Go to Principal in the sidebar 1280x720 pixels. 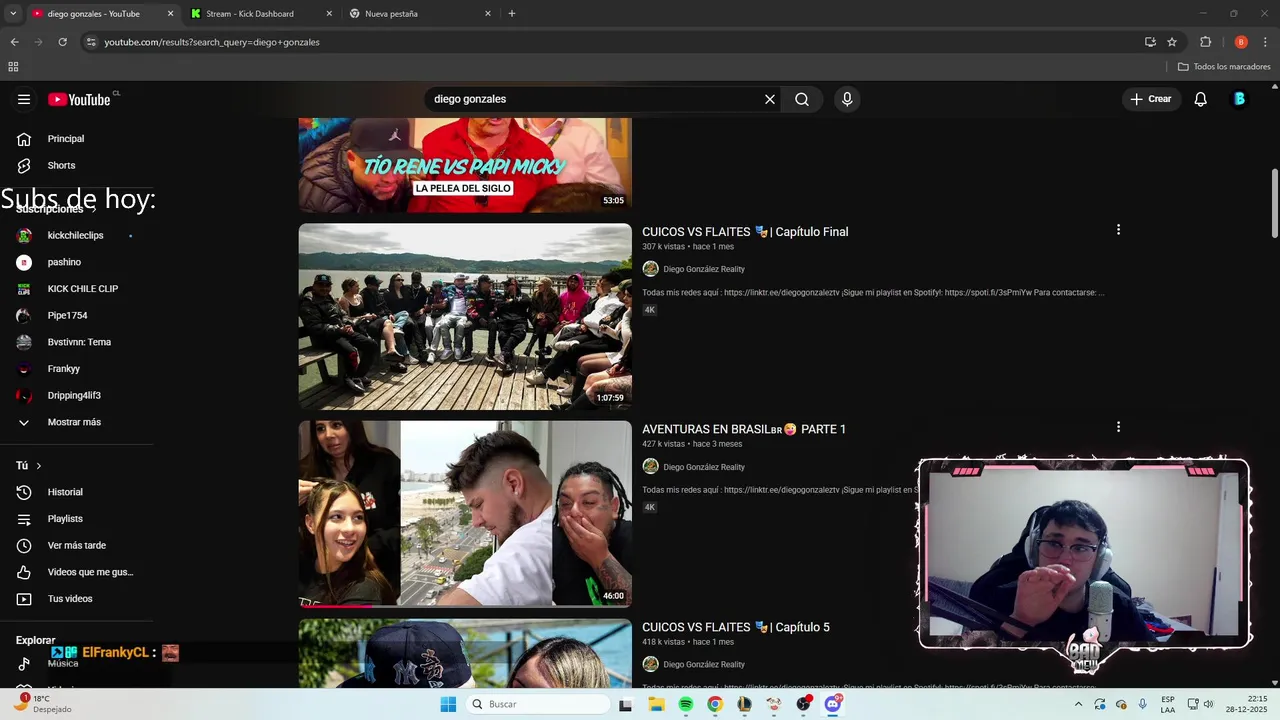click(x=66, y=139)
